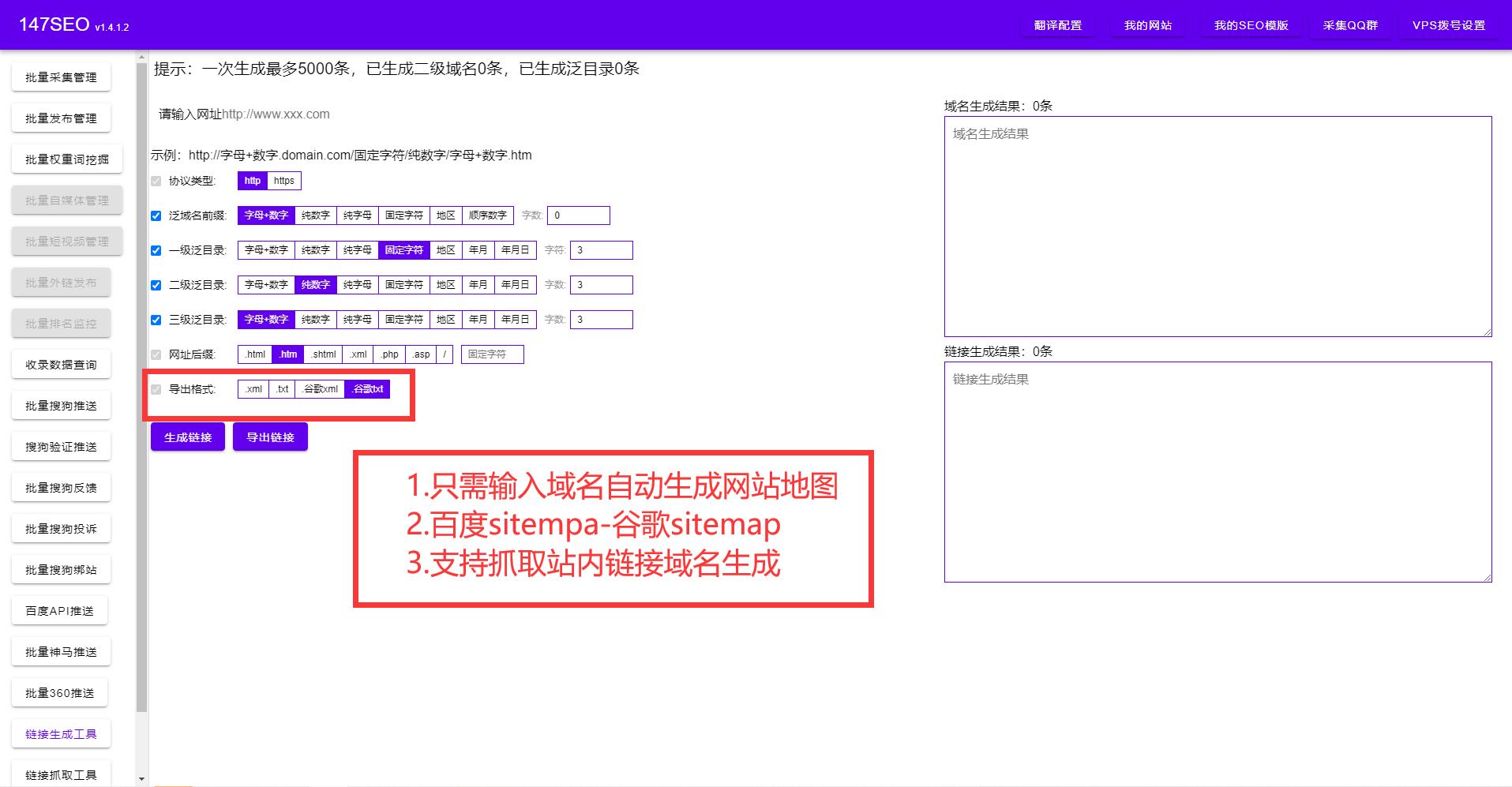Open 我的SEO模版 page
This screenshot has width=1512, height=787.
1250,24
